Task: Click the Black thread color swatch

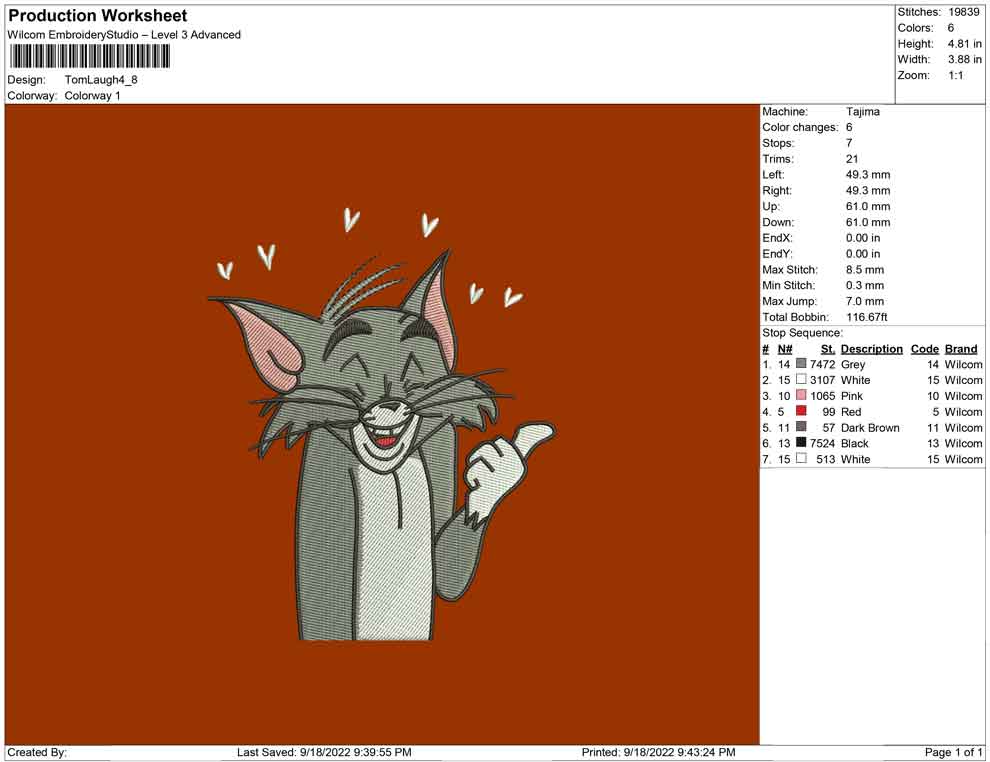Action: point(801,443)
